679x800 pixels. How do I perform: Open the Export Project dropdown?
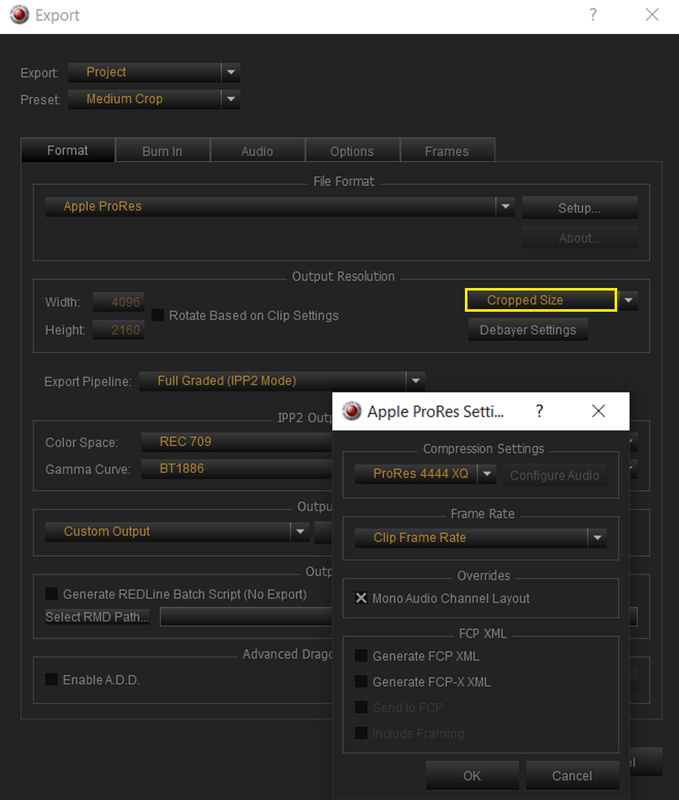154,72
